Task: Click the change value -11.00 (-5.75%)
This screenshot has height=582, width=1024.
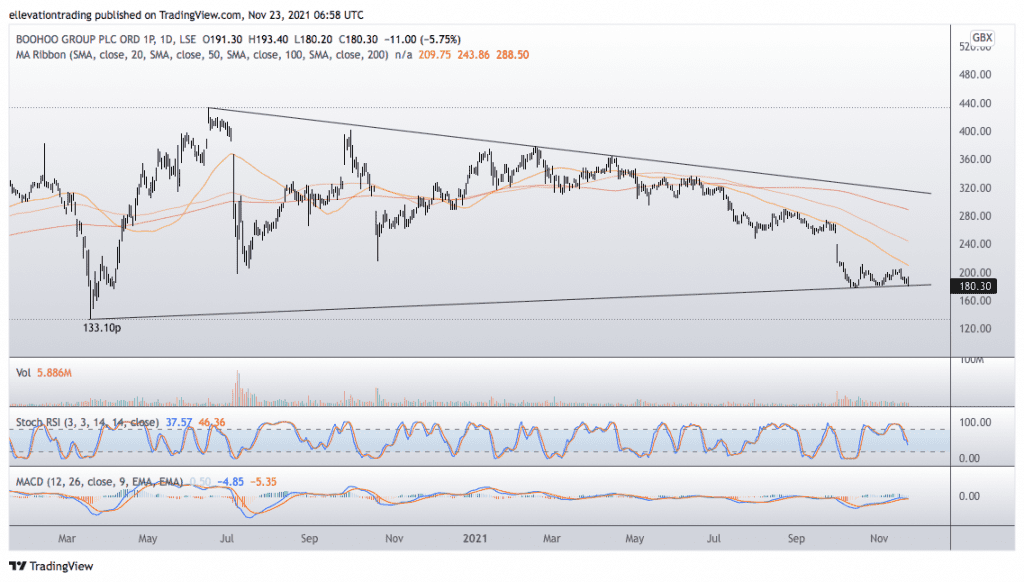Action: [x=421, y=39]
